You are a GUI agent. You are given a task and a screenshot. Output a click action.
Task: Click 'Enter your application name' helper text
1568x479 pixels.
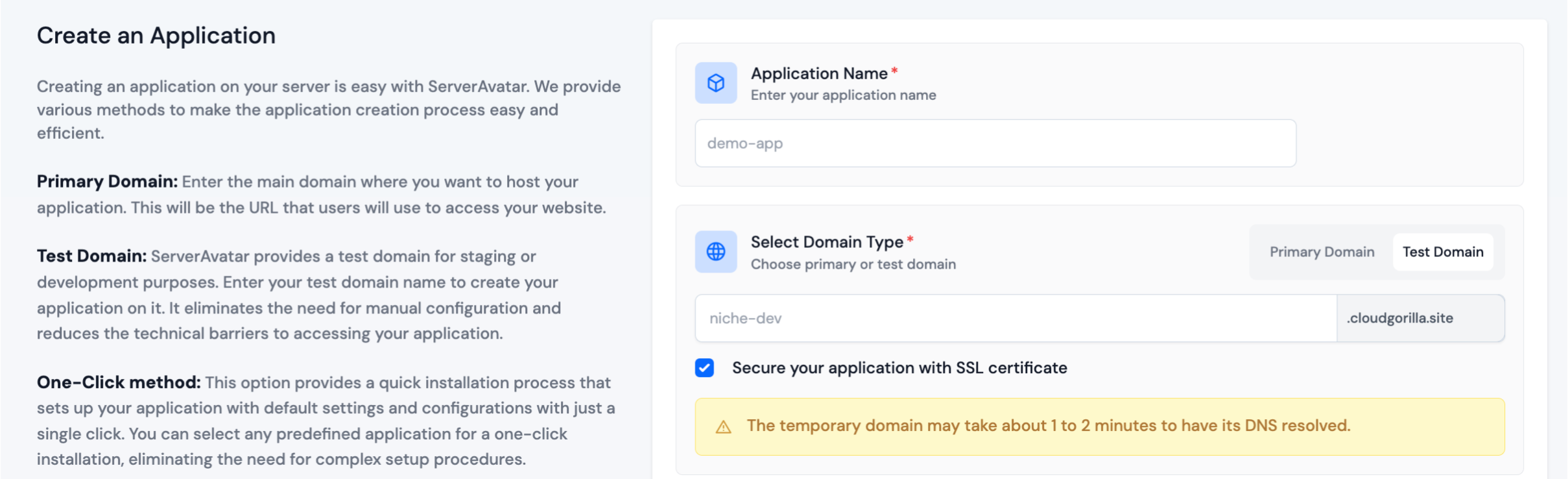pos(843,95)
